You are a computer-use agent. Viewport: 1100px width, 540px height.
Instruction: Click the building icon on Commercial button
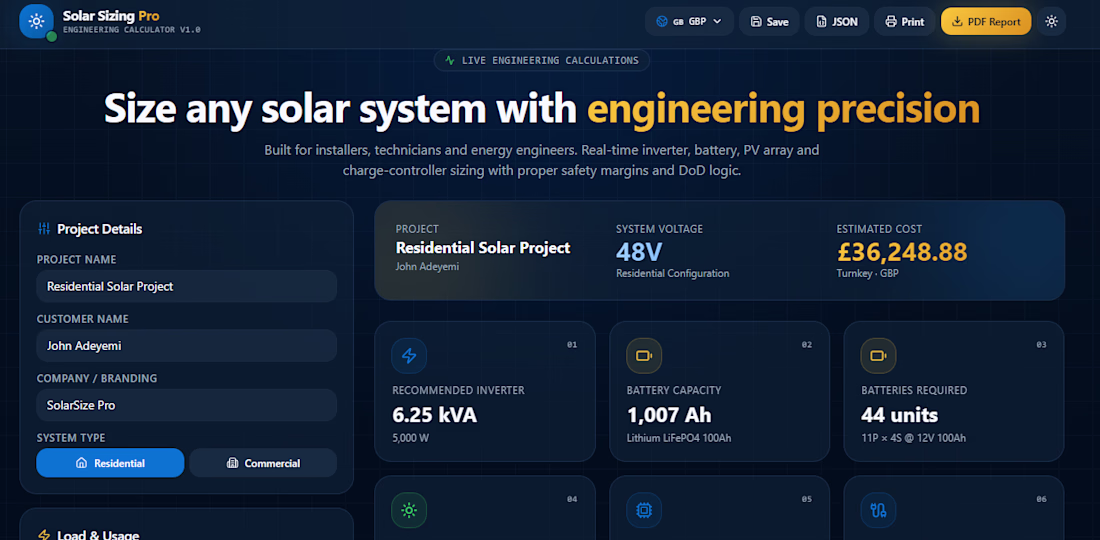pos(232,463)
